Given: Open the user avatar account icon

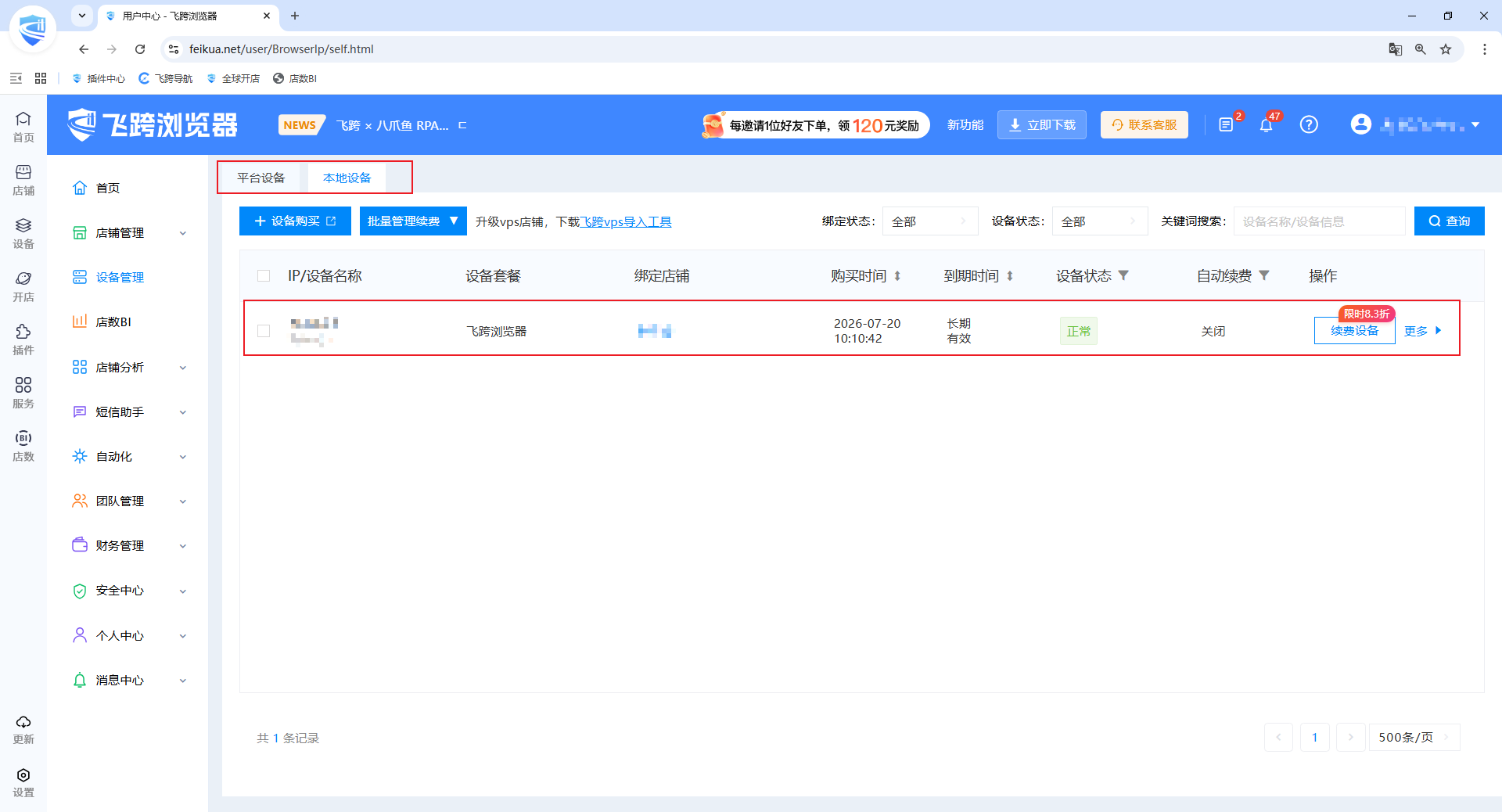Looking at the screenshot, I should click(1361, 124).
